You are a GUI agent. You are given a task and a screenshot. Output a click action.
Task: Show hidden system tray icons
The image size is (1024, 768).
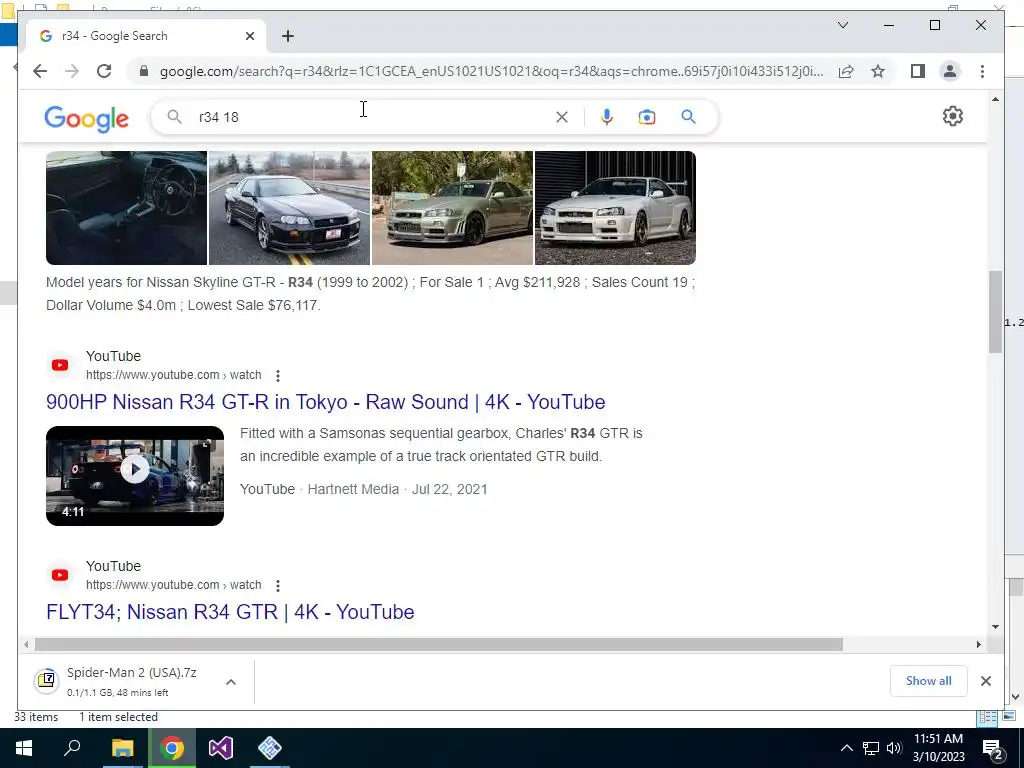(846, 748)
